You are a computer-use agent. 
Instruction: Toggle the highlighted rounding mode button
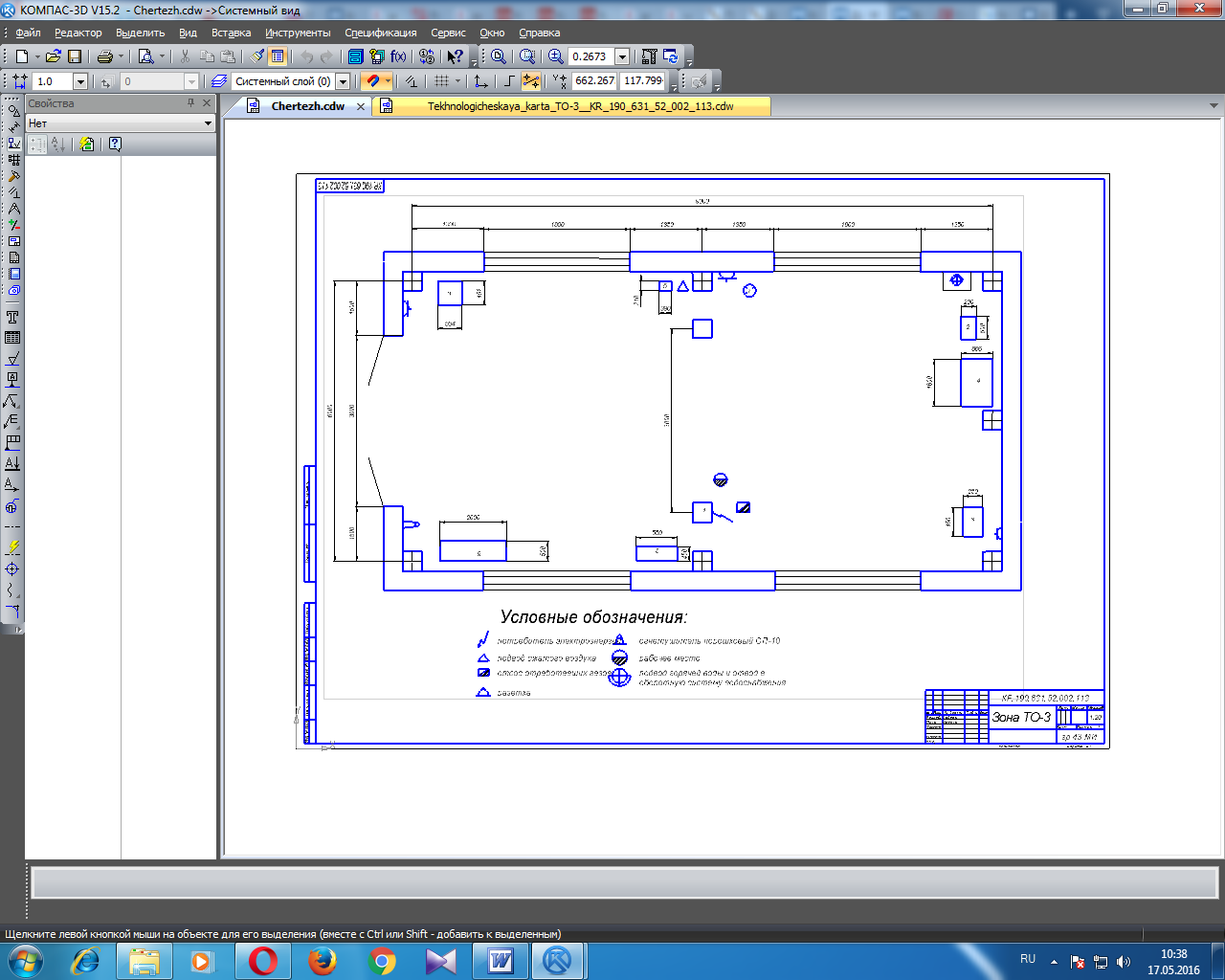[531, 81]
